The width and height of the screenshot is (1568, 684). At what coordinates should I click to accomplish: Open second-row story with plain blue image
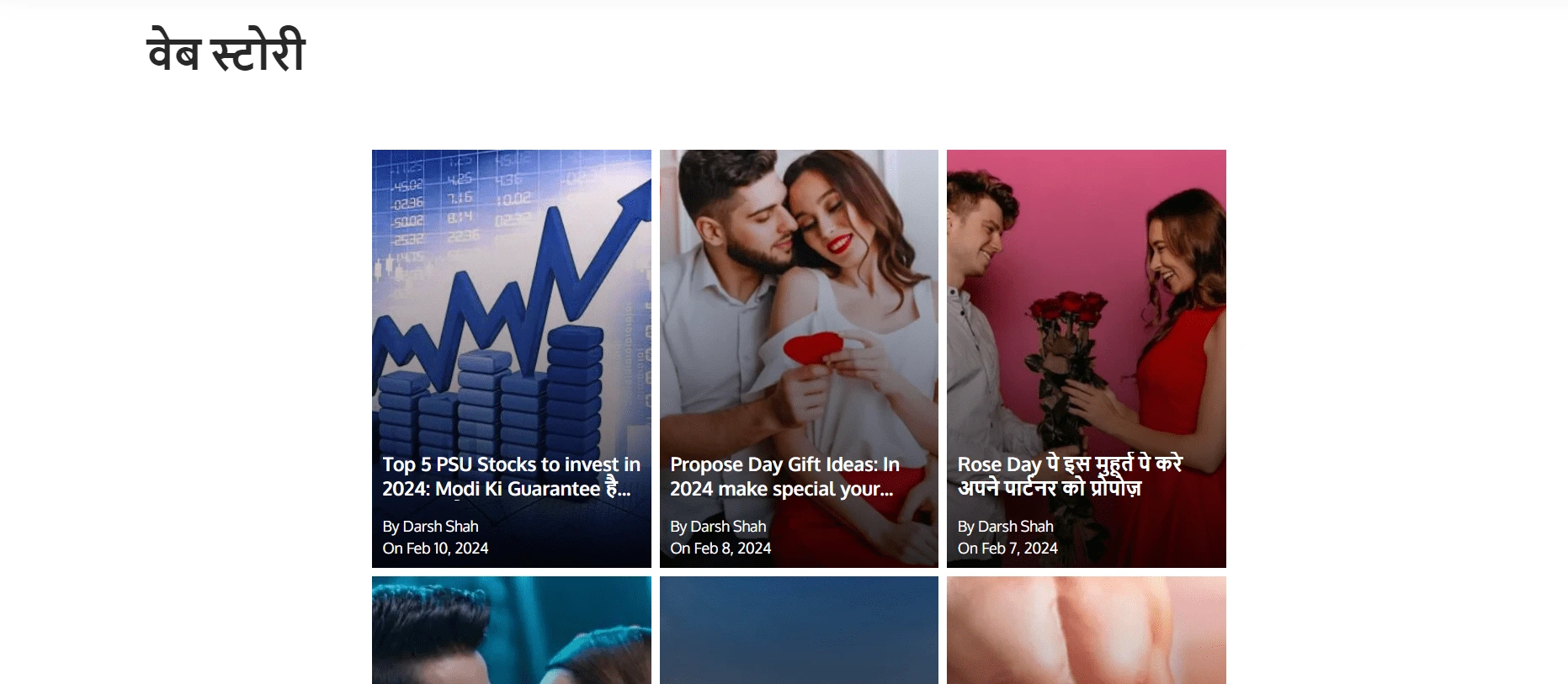coord(799,630)
